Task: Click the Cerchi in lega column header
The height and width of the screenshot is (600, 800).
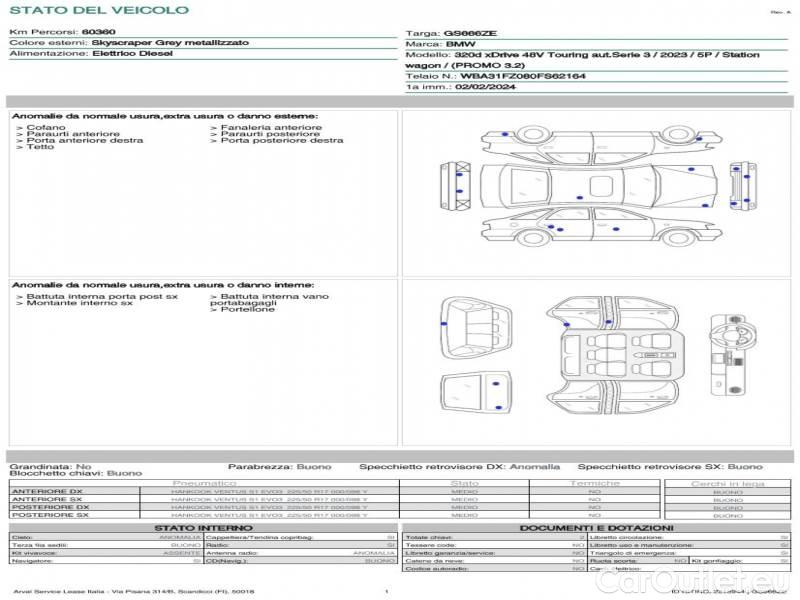Action: point(727,484)
